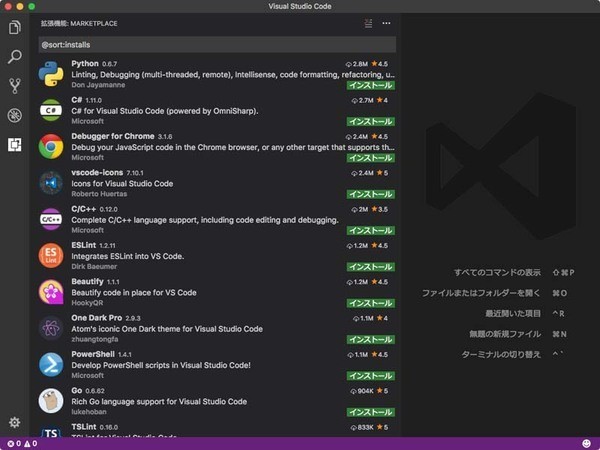Click the C# extension logo
Image resolution: width=600 pixels, height=450 pixels.
51,110
